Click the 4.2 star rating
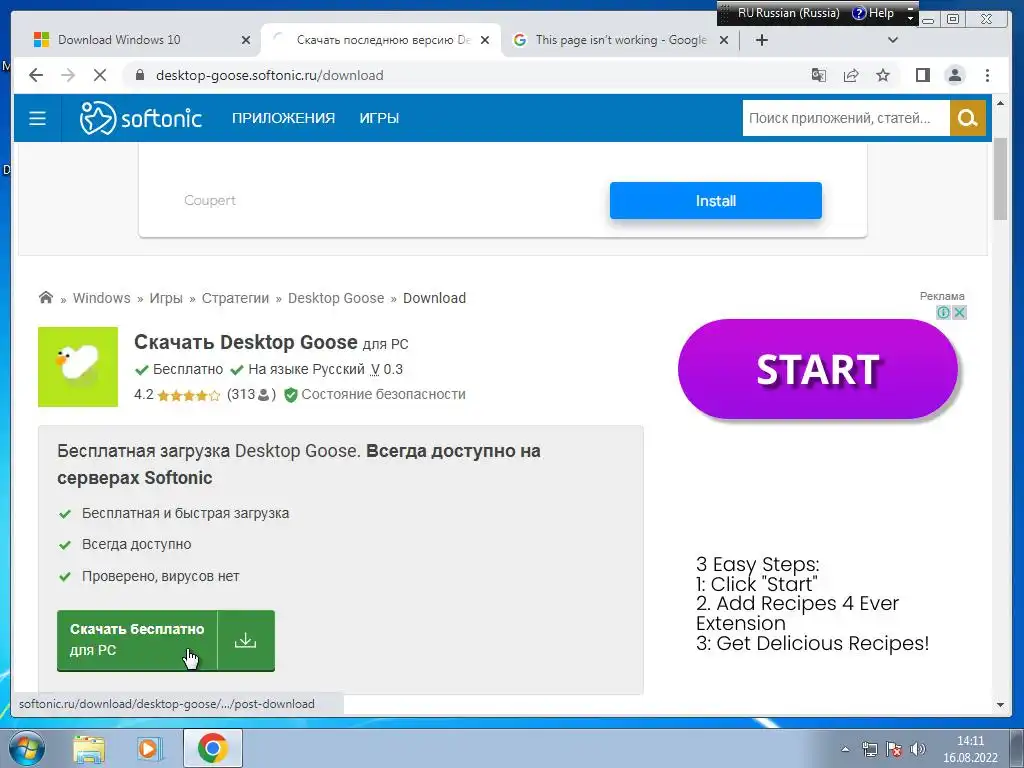 [x=177, y=394]
